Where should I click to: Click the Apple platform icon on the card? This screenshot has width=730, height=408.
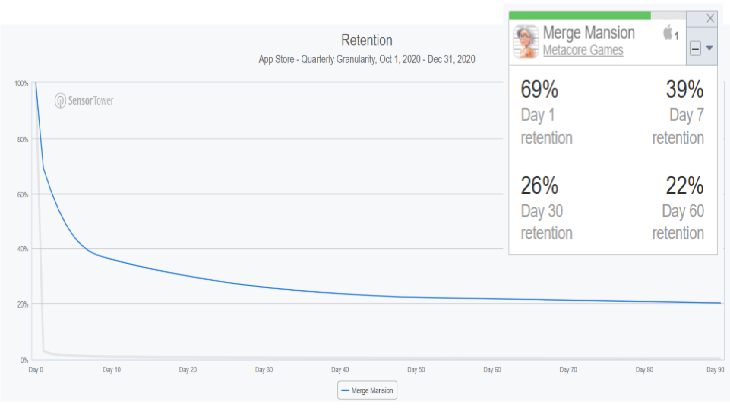coord(668,34)
